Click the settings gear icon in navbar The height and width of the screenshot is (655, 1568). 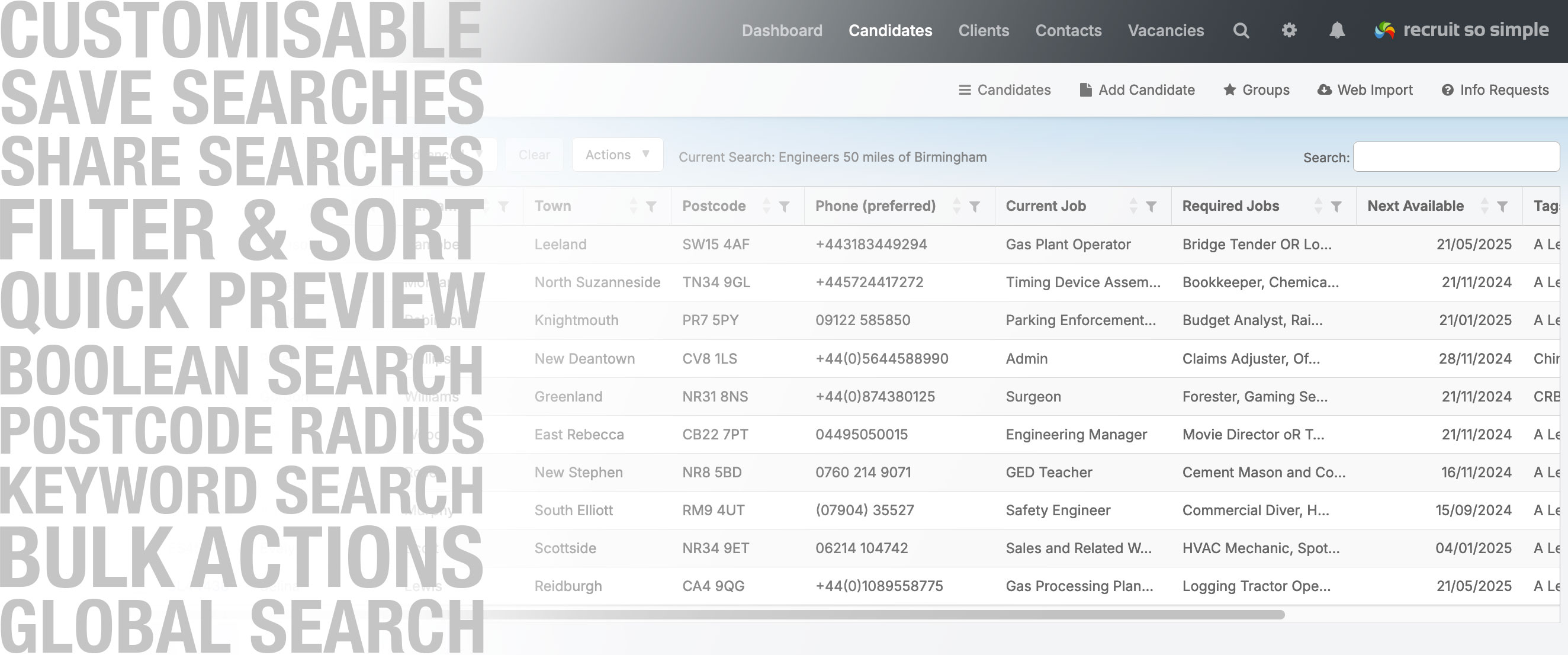(1290, 31)
